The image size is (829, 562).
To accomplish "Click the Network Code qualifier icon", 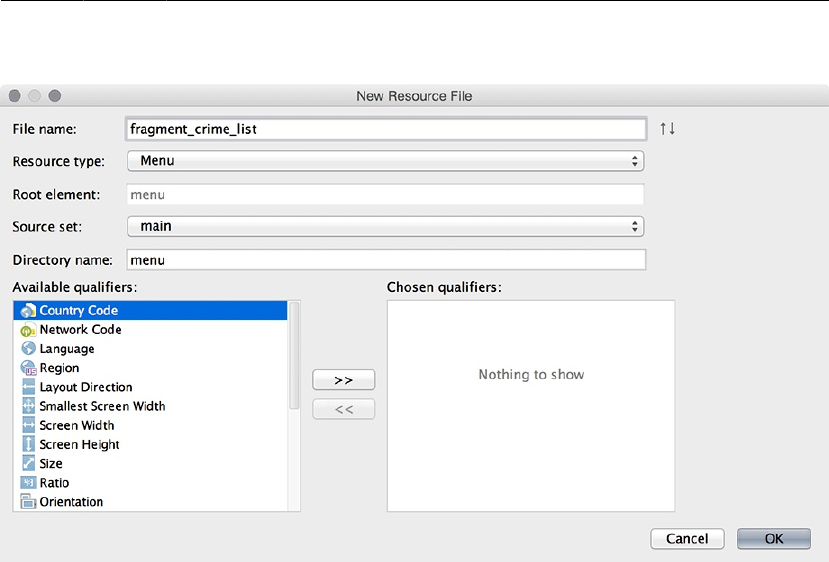I will 28,330.
